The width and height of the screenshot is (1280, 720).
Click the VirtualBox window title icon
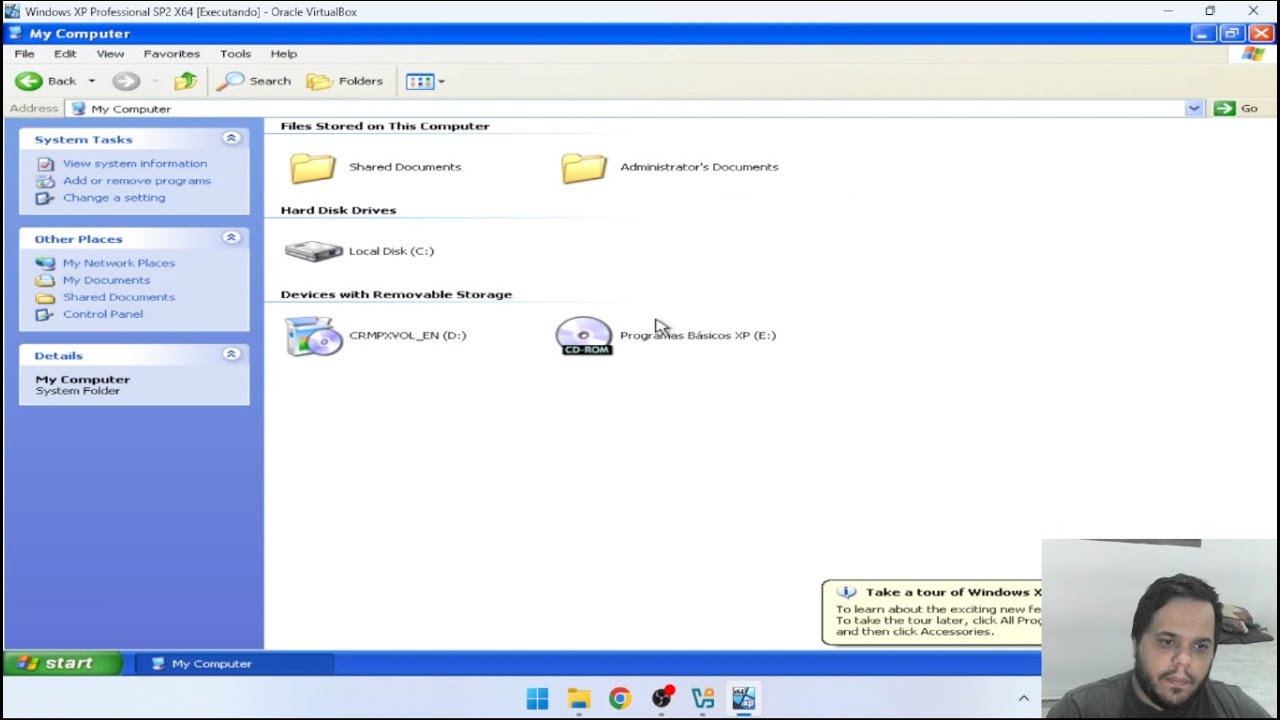tap(12, 11)
